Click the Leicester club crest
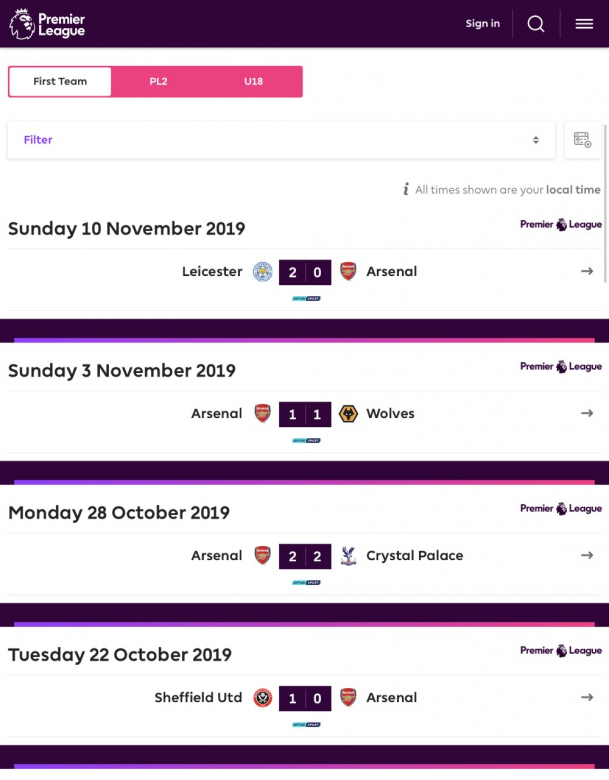Screen dimensions: 609x780 pyautogui.click(x=263, y=272)
